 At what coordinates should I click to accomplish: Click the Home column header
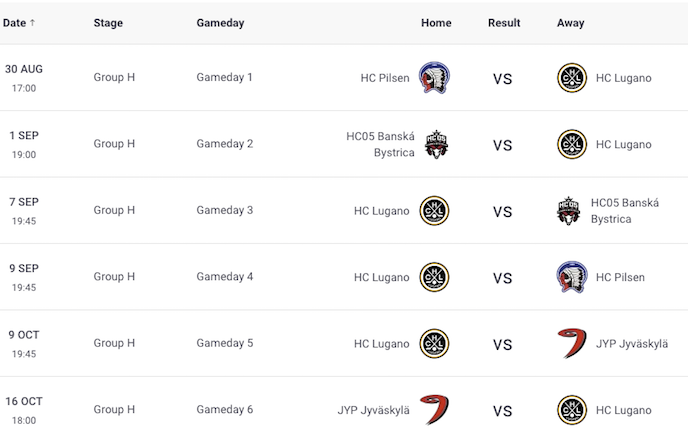pyautogui.click(x=436, y=23)
